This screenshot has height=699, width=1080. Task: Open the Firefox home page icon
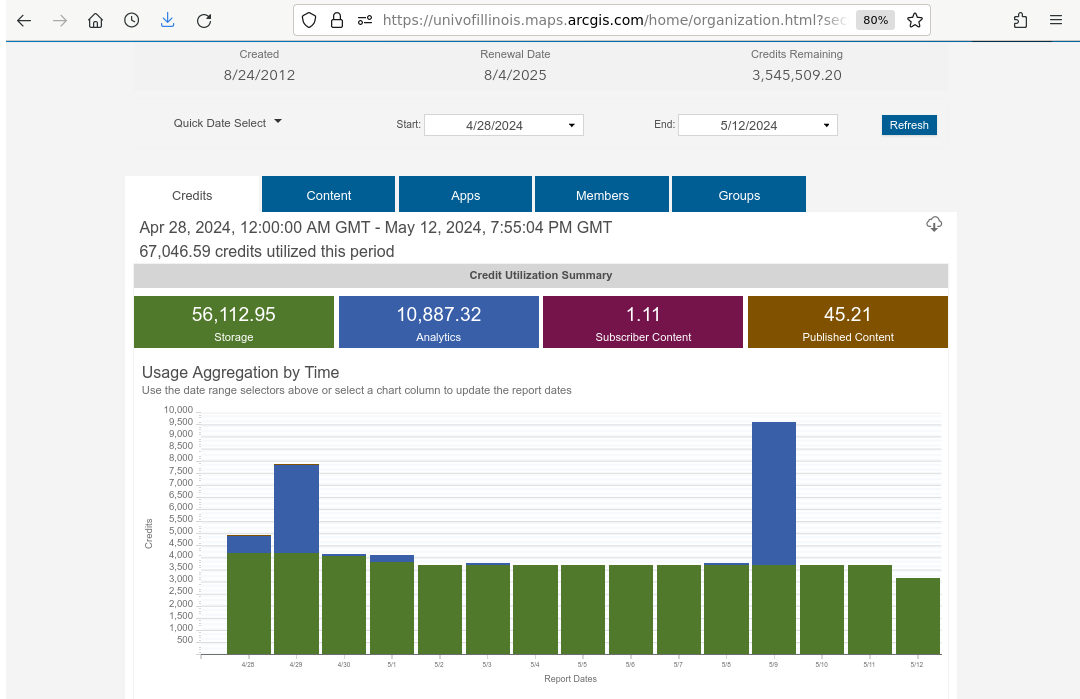pos(95,20)
